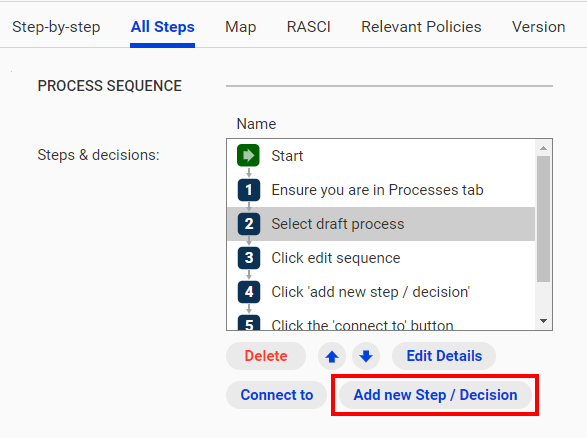Switch to the Step-by-step tab
The image size is (587, 438).
coord(56,27)
